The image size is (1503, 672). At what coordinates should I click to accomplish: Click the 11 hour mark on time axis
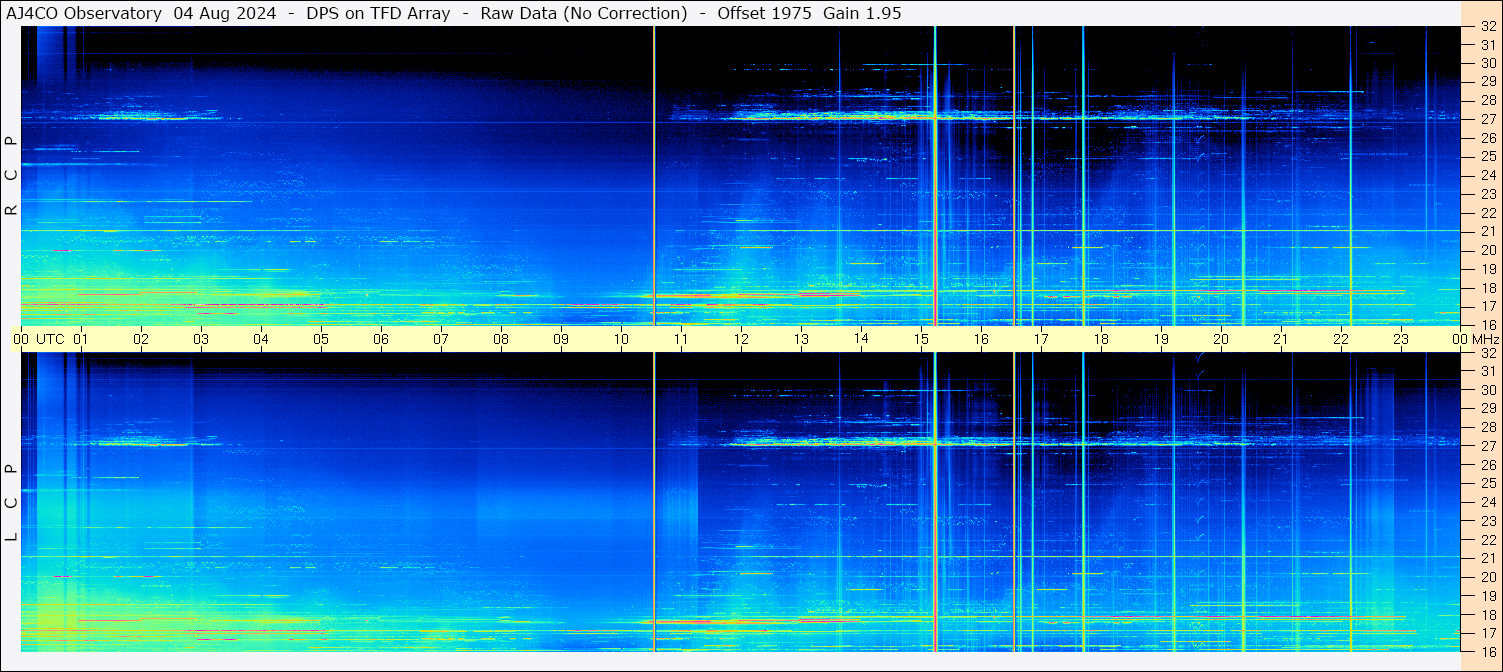click(681, 339)
